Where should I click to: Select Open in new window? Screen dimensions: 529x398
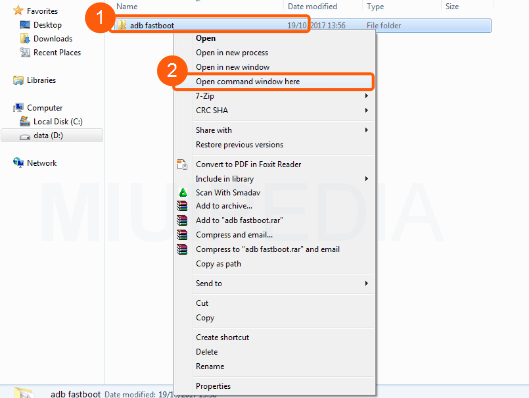pyautogui.click(x=274, y=67)
